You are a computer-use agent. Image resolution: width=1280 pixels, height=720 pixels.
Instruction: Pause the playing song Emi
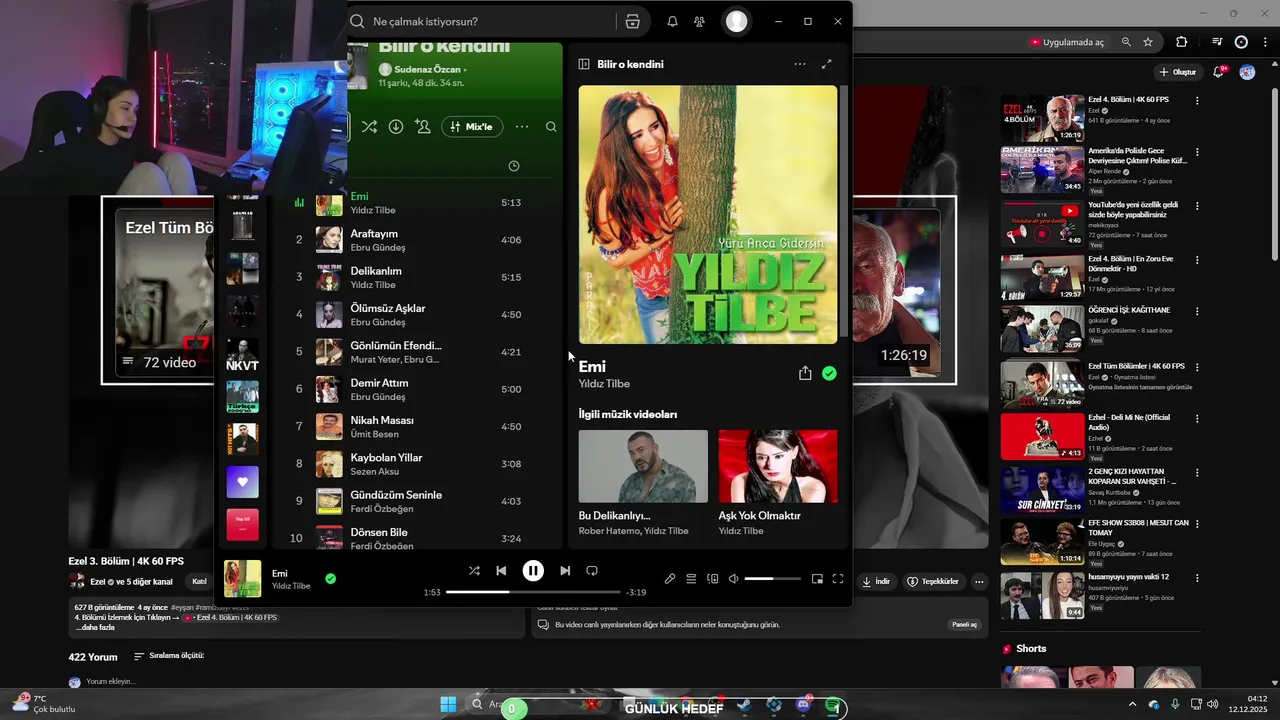click(x=533, y=571)
